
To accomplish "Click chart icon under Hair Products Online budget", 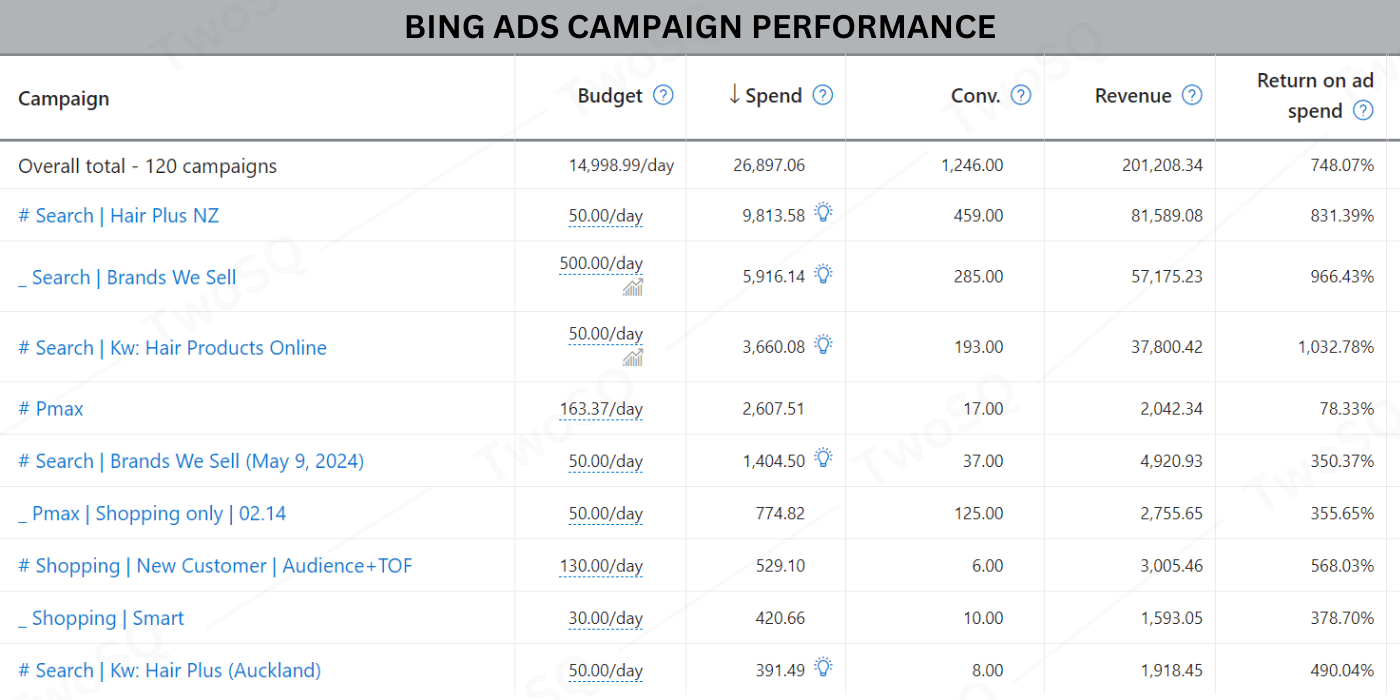I will [632, 358].
